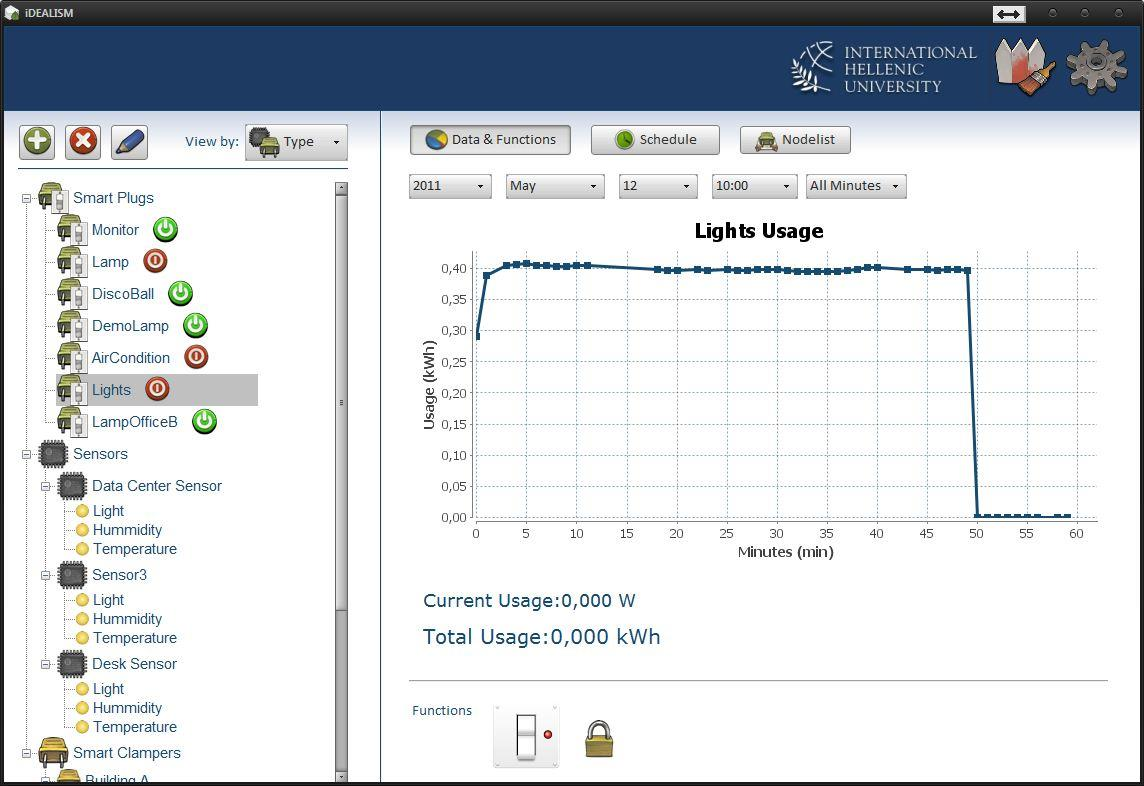Click the DemoLamp plug icon
The image size is (1144, 786).
(x=72, y=326)
